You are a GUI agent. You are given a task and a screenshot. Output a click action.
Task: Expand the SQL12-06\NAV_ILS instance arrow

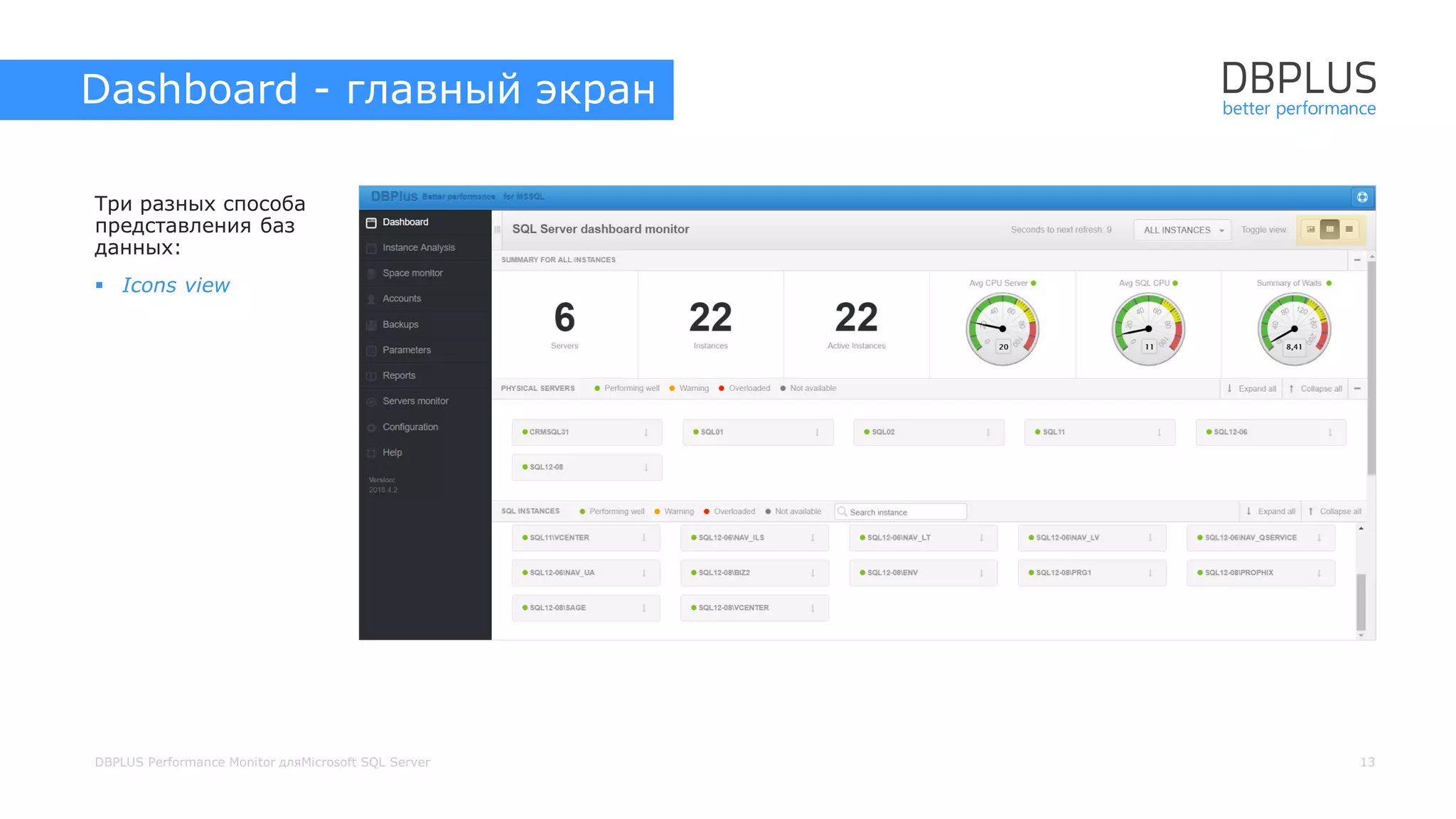813,538
